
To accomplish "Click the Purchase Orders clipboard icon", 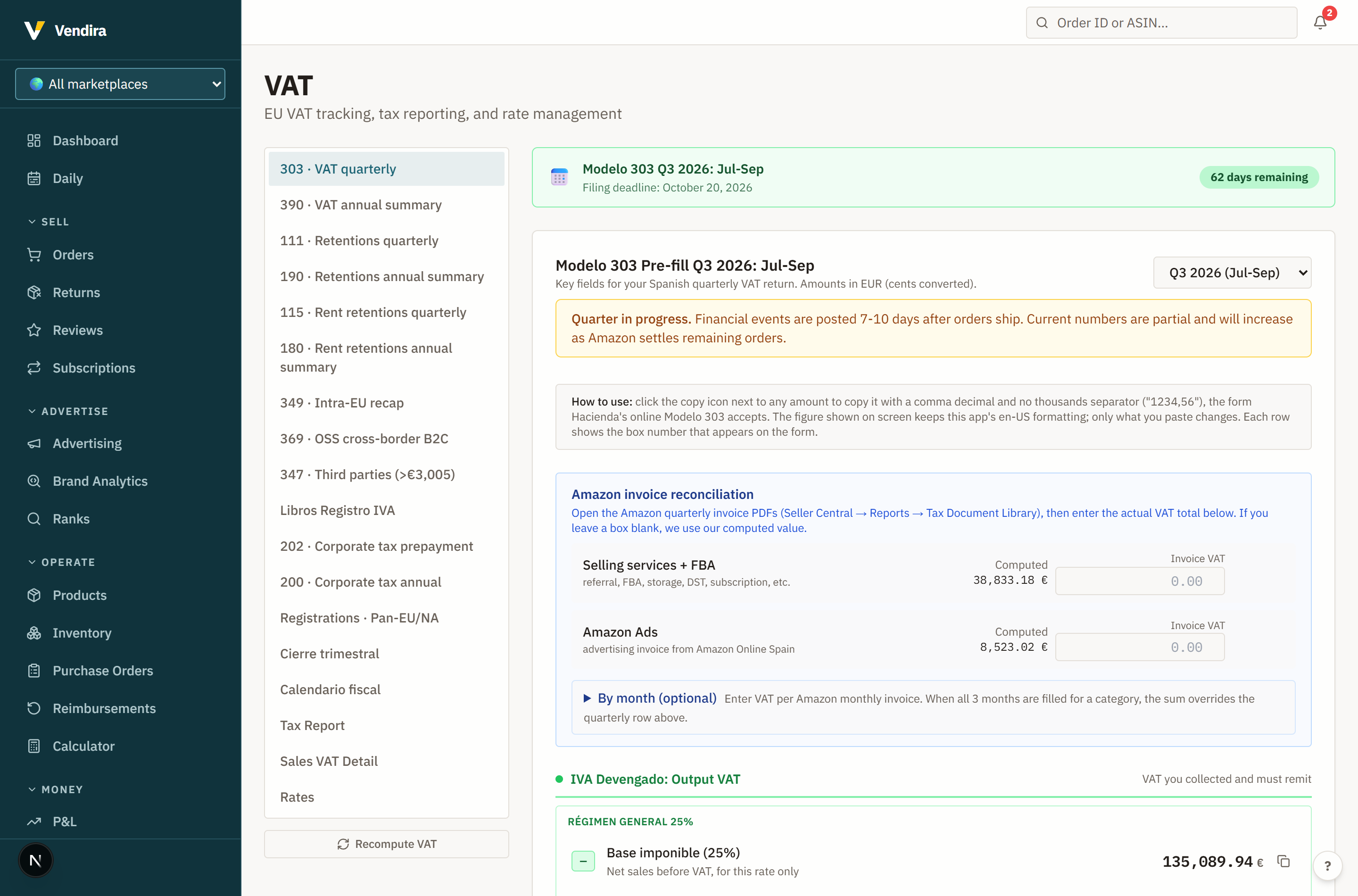I will coord(34,671).
